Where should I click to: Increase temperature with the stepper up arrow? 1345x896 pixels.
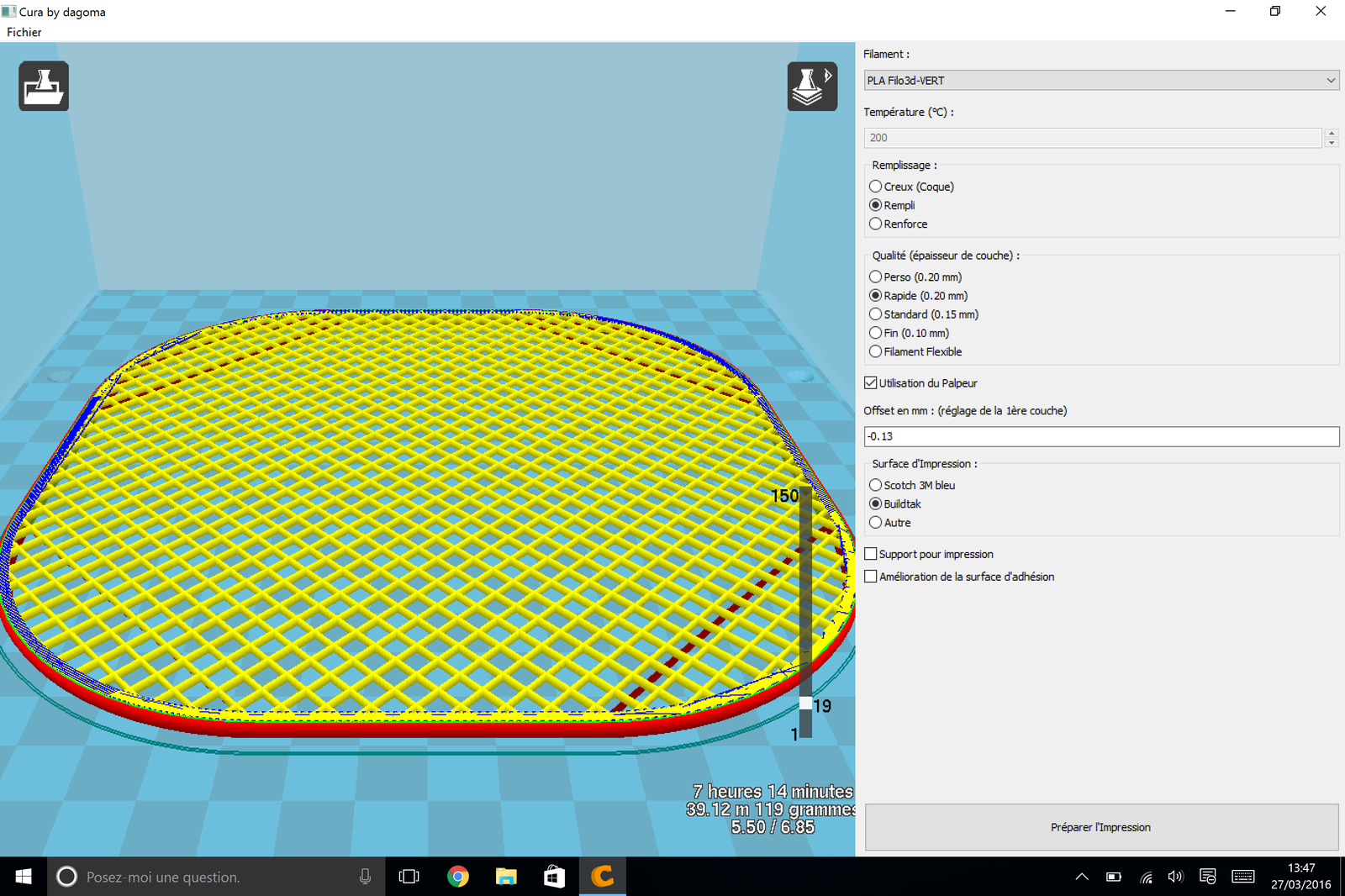click(1332, 133)
